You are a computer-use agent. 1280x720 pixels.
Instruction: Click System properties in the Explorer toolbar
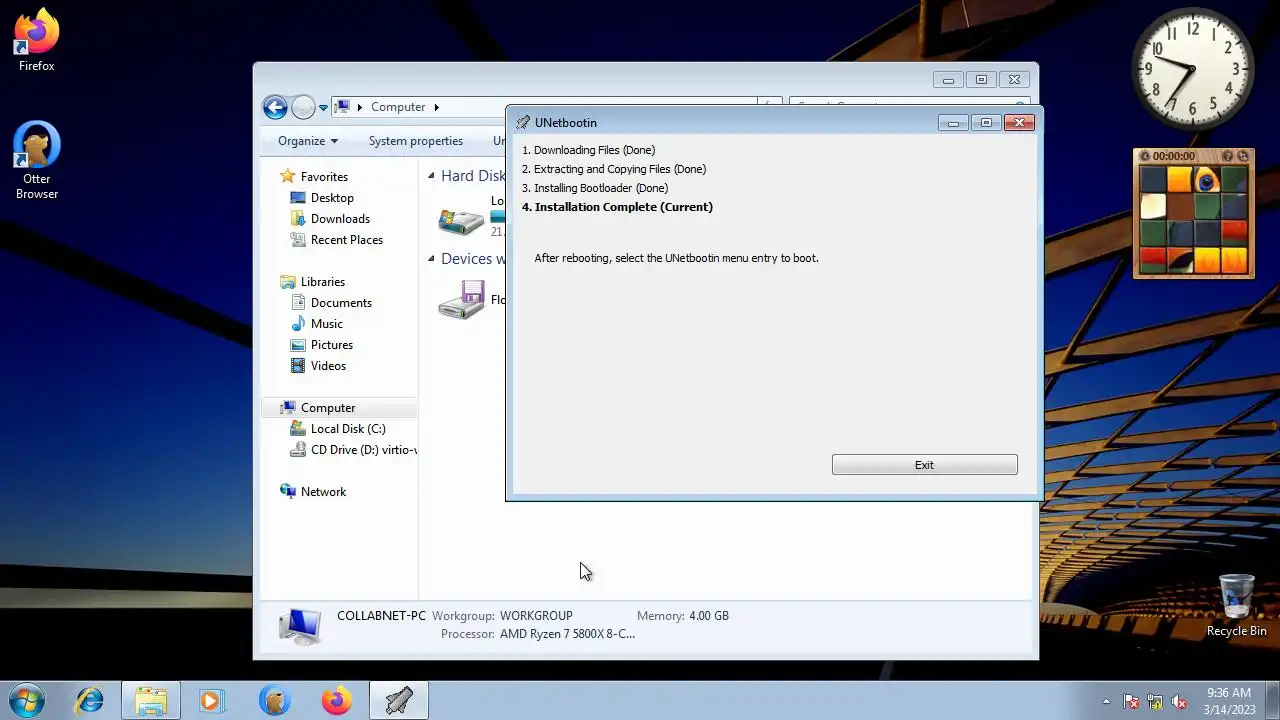point(416,141)
